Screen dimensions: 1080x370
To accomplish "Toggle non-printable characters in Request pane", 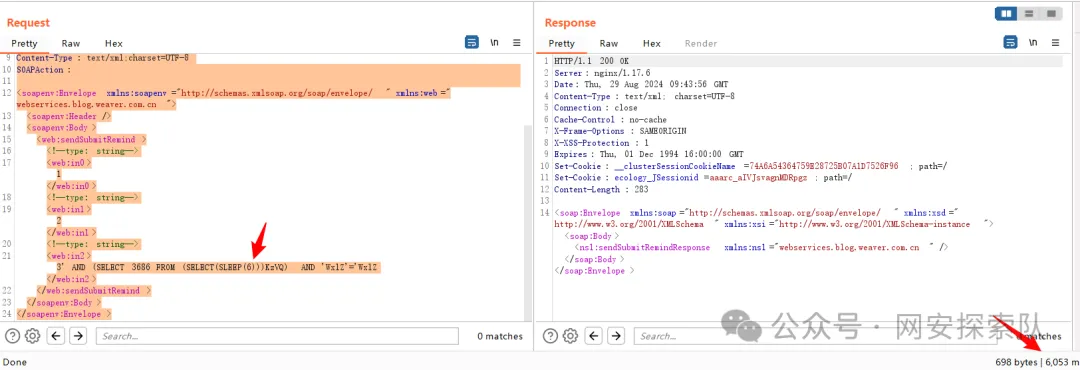I will coord(495,43).
